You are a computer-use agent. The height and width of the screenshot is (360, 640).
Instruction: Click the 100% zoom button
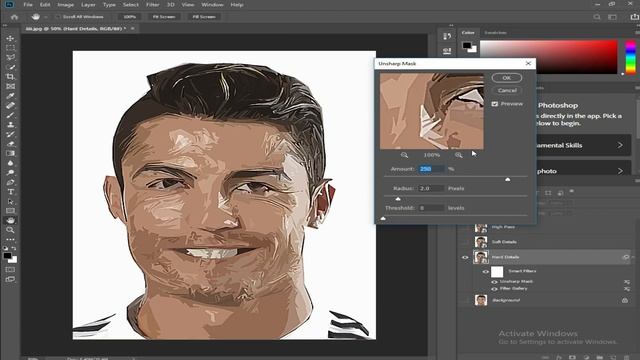(x=129, y=17)
